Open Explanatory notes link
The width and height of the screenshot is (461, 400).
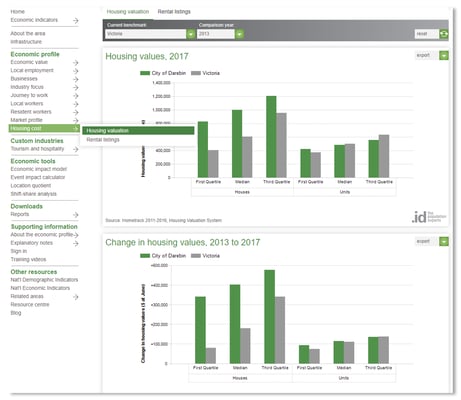tap(32, 243)
